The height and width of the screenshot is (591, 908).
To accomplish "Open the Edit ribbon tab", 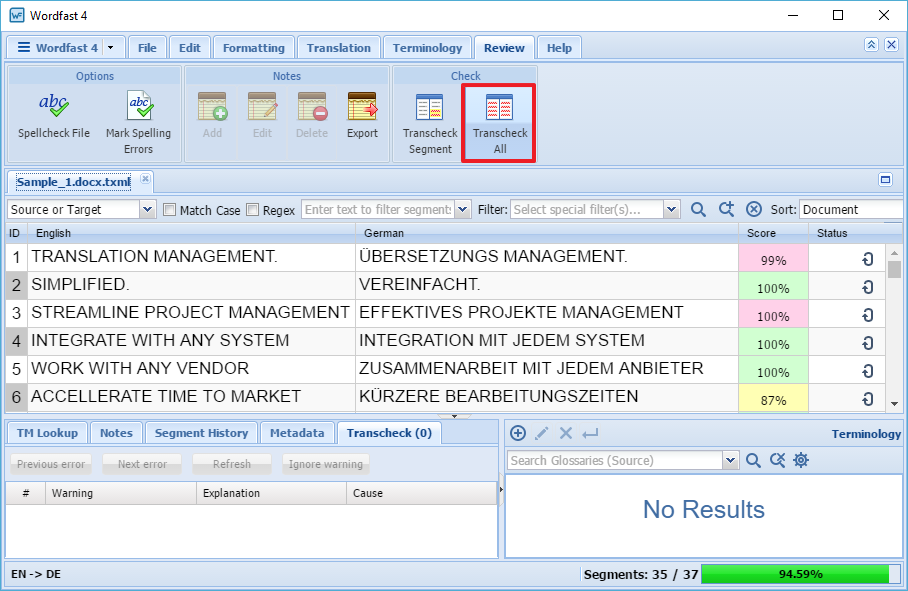I will pos(189,47).
